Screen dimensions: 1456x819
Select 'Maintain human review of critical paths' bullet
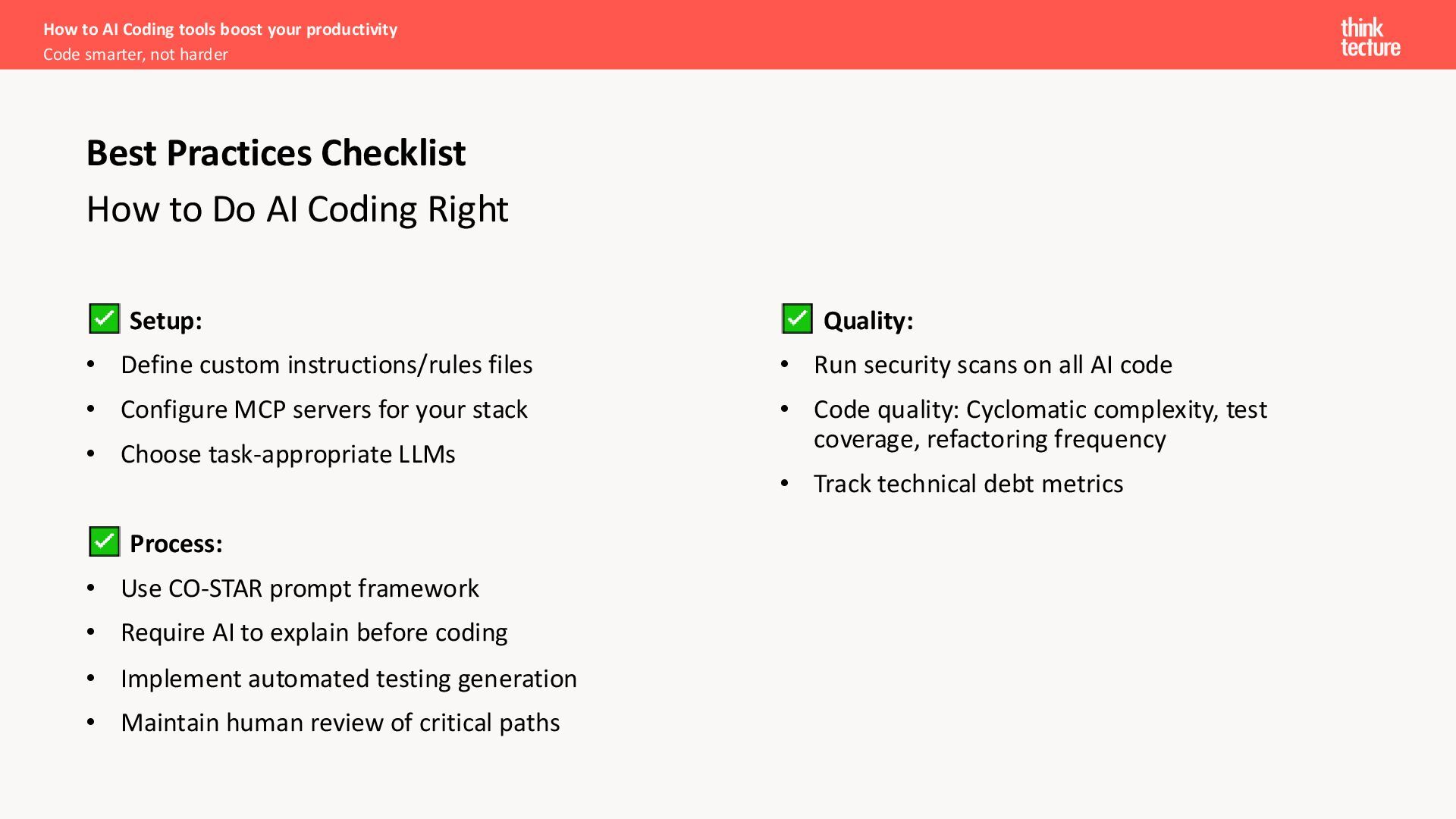340,723
